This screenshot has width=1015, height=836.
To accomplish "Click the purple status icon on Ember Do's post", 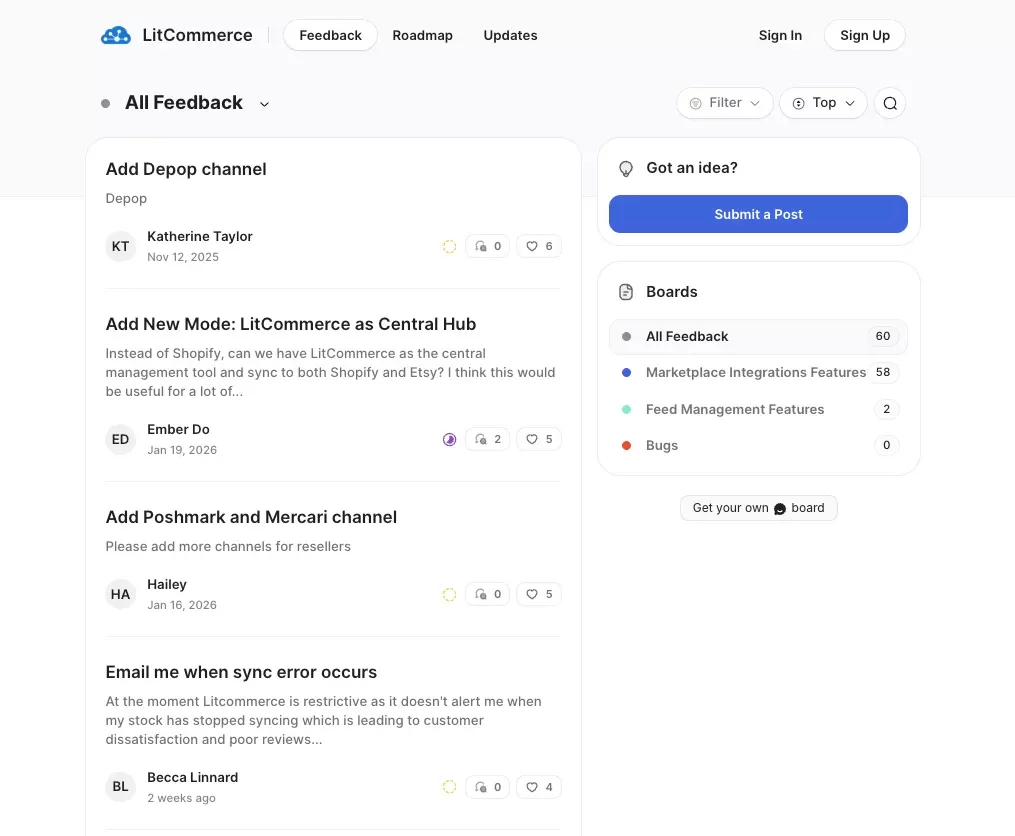I will click(449, 439).
